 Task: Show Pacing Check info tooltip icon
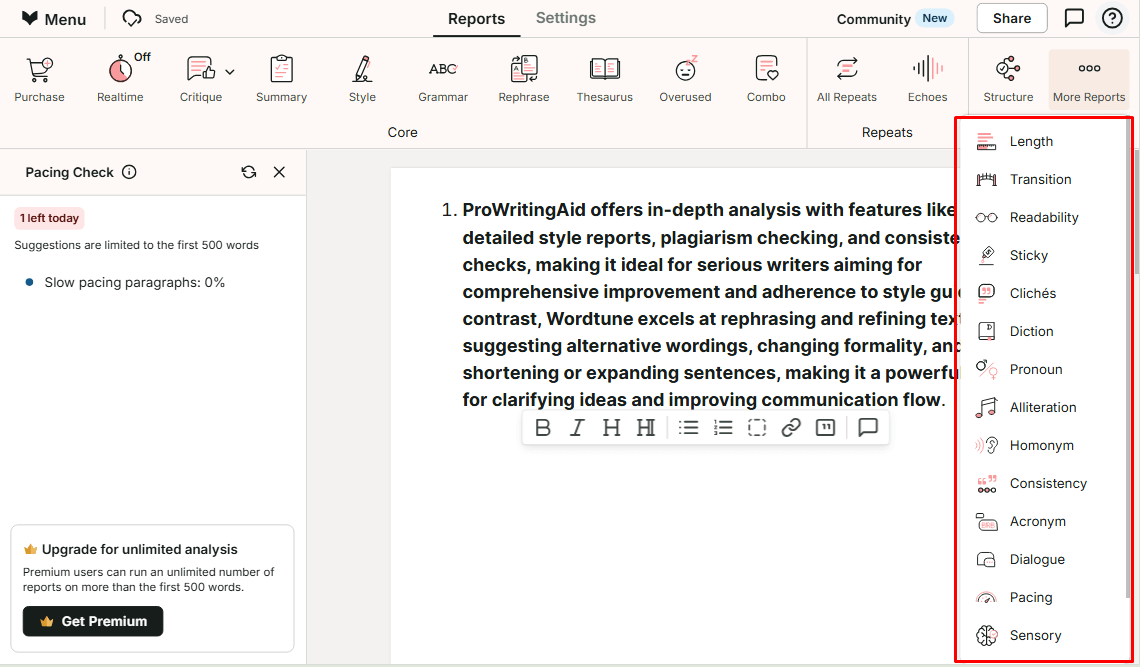point(129,172)
